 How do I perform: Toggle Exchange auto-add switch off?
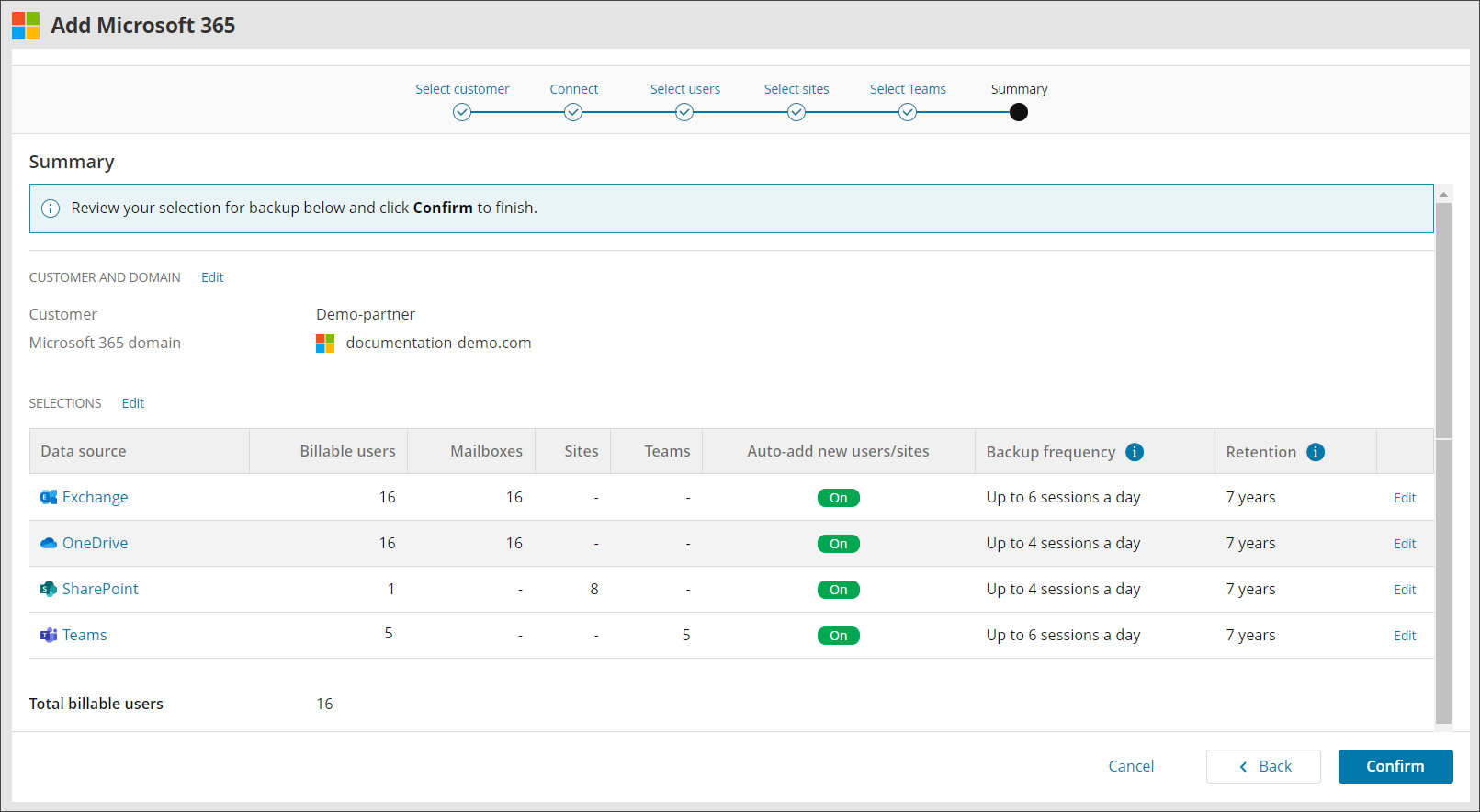point(838,498)
